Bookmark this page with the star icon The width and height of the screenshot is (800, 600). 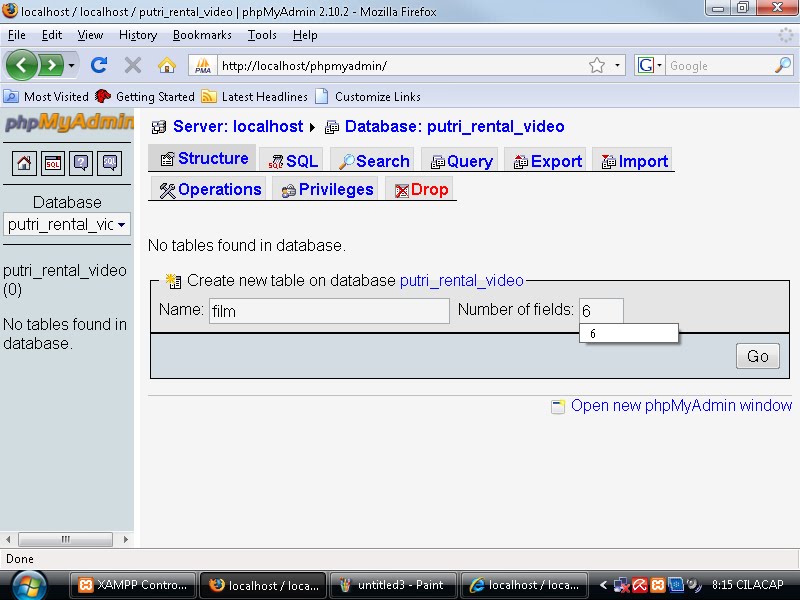pos(597,65)
